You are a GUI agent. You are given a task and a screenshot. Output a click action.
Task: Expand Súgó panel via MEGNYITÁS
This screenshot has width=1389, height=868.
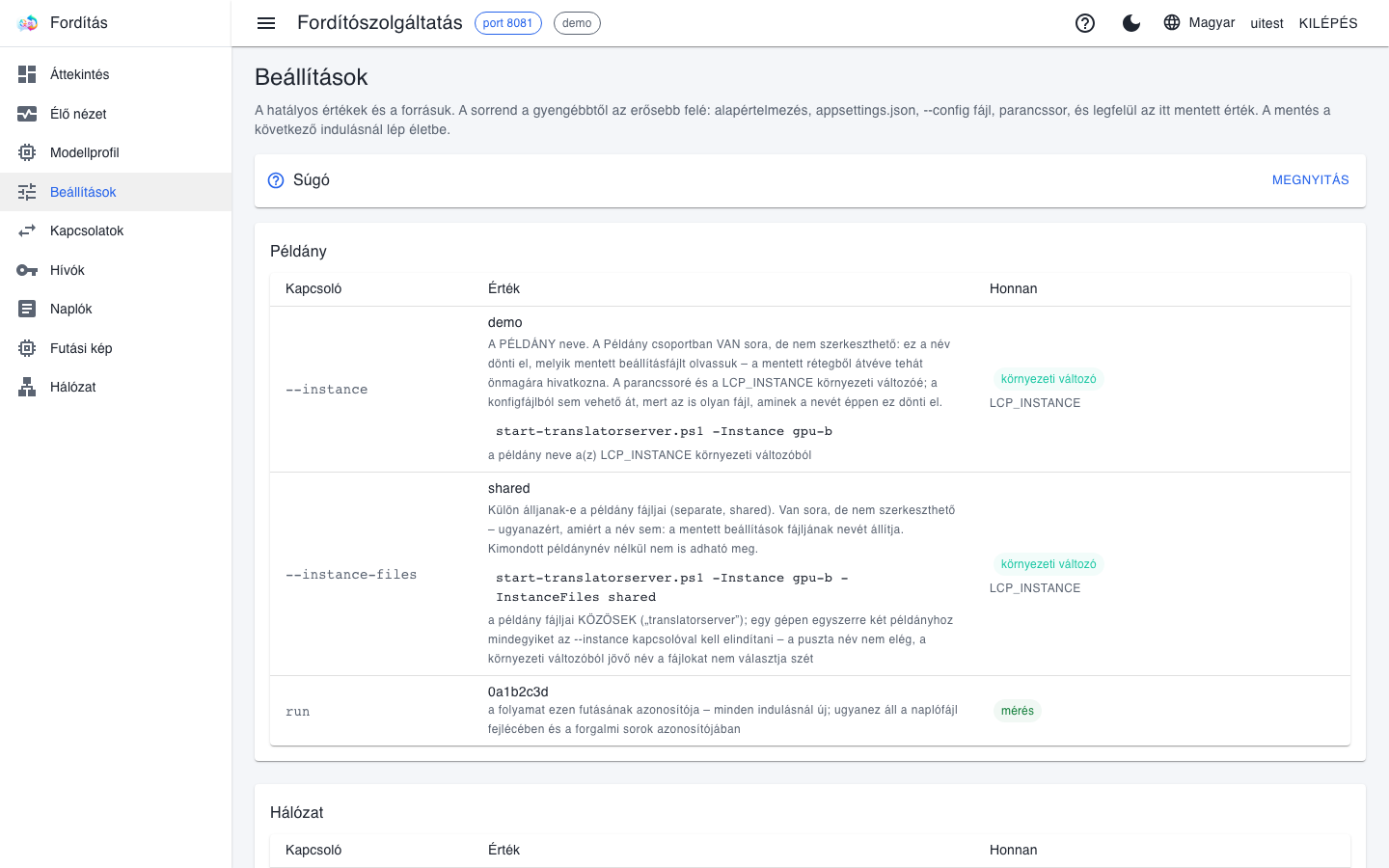click(1310, 180)
